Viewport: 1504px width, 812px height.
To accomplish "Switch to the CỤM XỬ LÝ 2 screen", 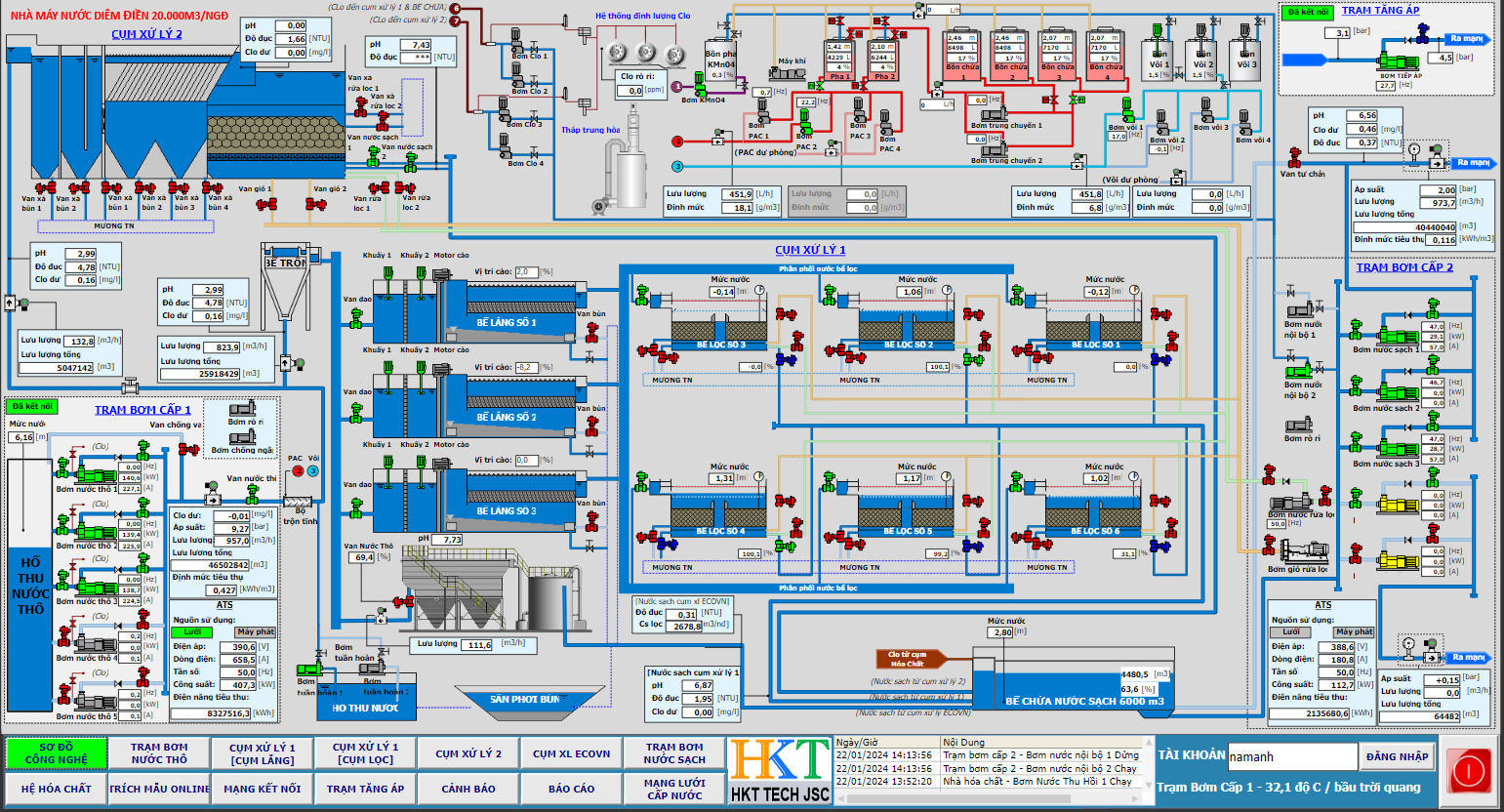I will [x=468, y=752].
